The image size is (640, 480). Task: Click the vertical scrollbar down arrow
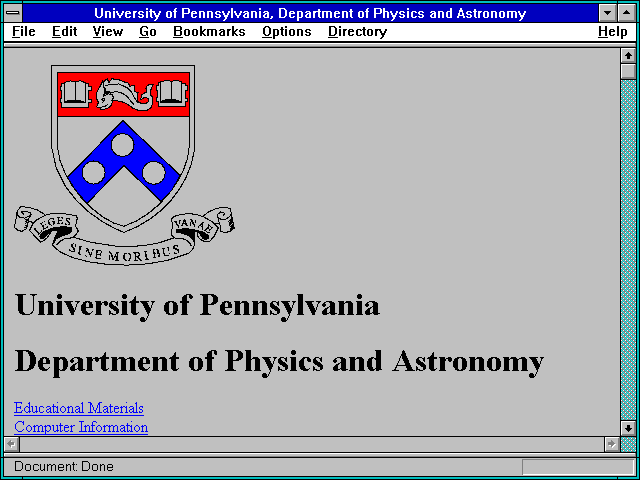point(628,428)
